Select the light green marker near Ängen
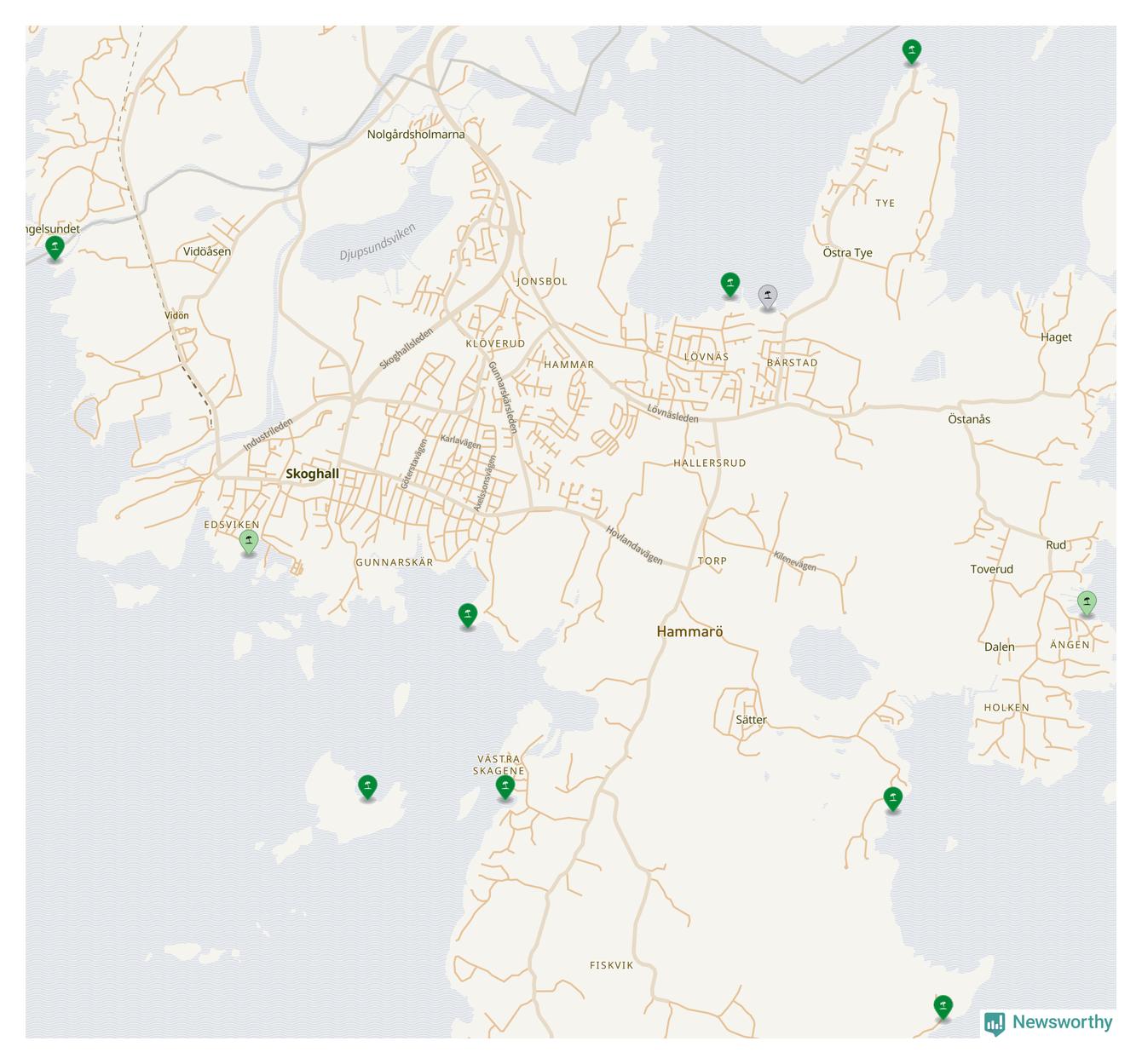1142x1064 pixels. 1087,603
